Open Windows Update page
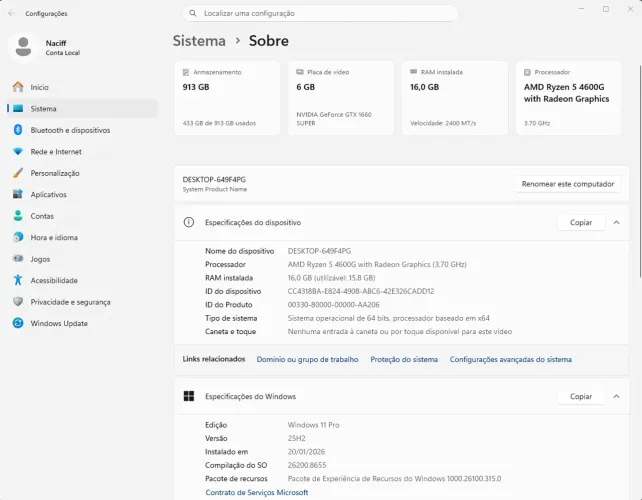 click(82, 324)
